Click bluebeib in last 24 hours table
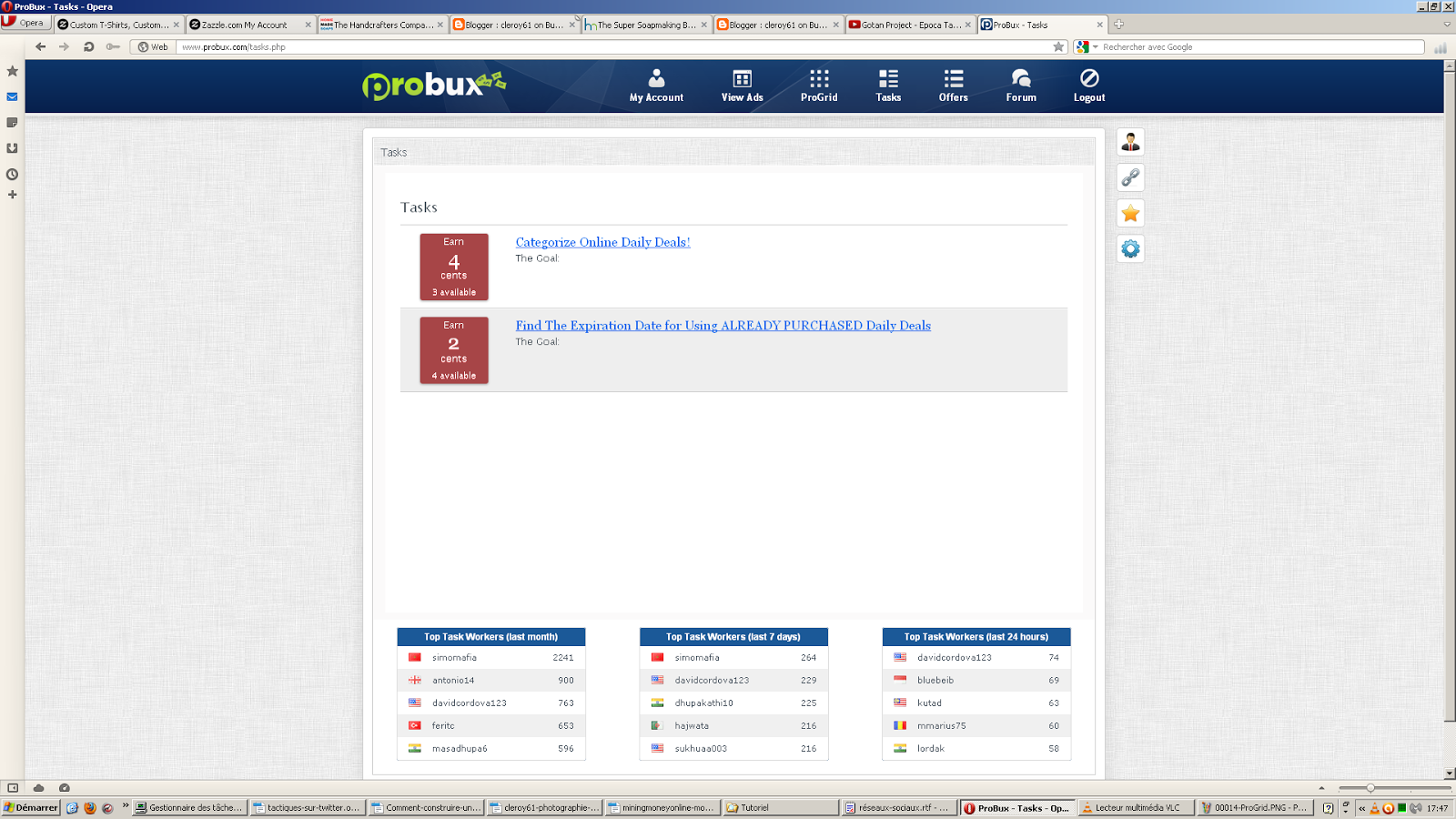Viewport: 1456px width, 819px height. click(935, 680)
